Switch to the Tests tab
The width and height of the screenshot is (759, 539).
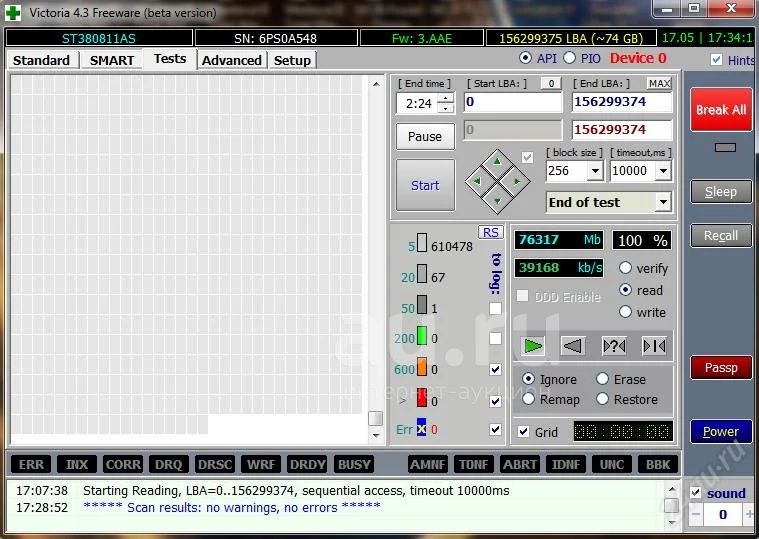(170, 59)
